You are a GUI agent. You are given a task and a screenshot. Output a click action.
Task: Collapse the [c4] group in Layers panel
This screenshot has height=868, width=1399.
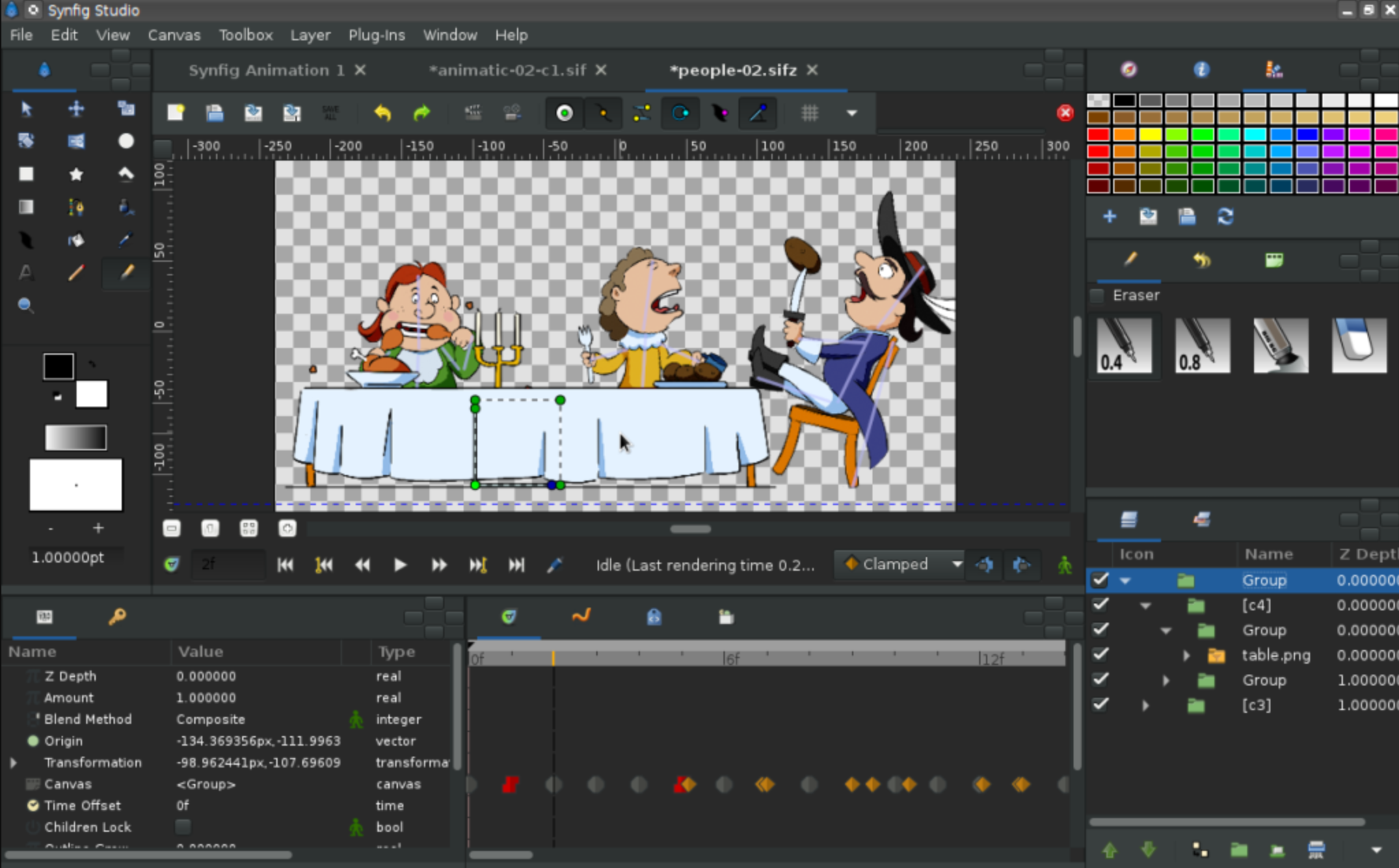click(x=1146, y=604)
